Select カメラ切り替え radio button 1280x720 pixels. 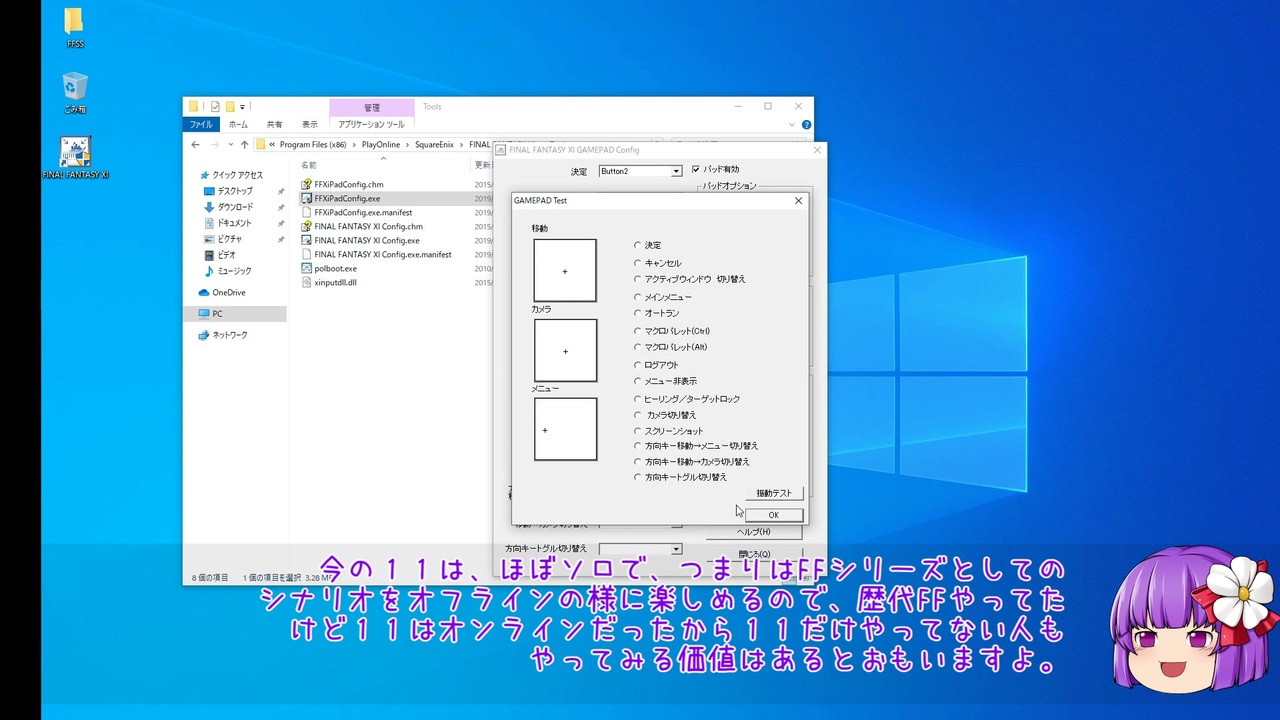point(638,415)
